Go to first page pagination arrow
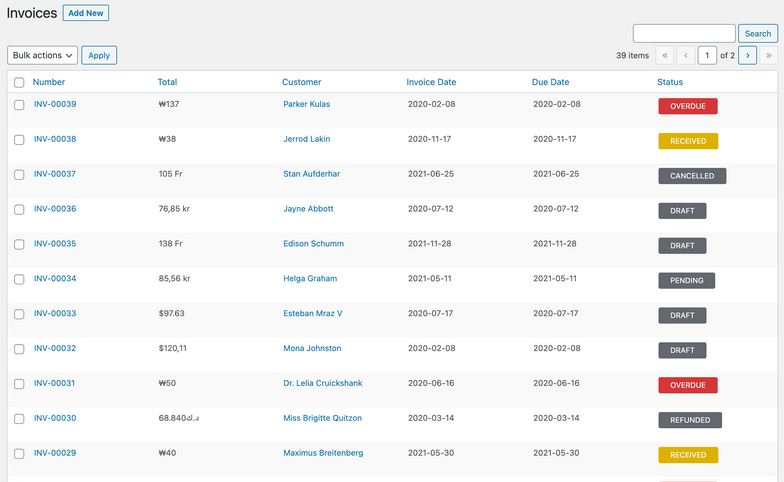This screenshot has height=482, width=784. pyautogui.click(x=664, y=56)
